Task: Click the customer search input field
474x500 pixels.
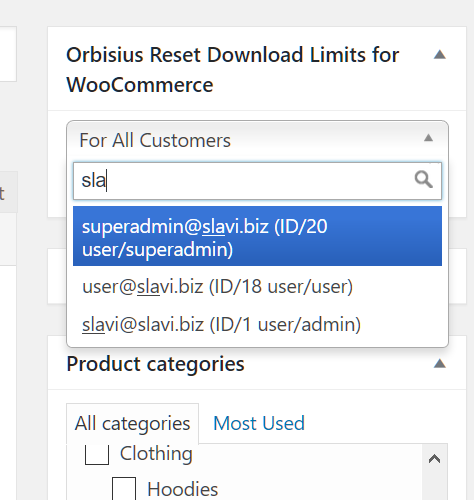Action: point(257,181)
